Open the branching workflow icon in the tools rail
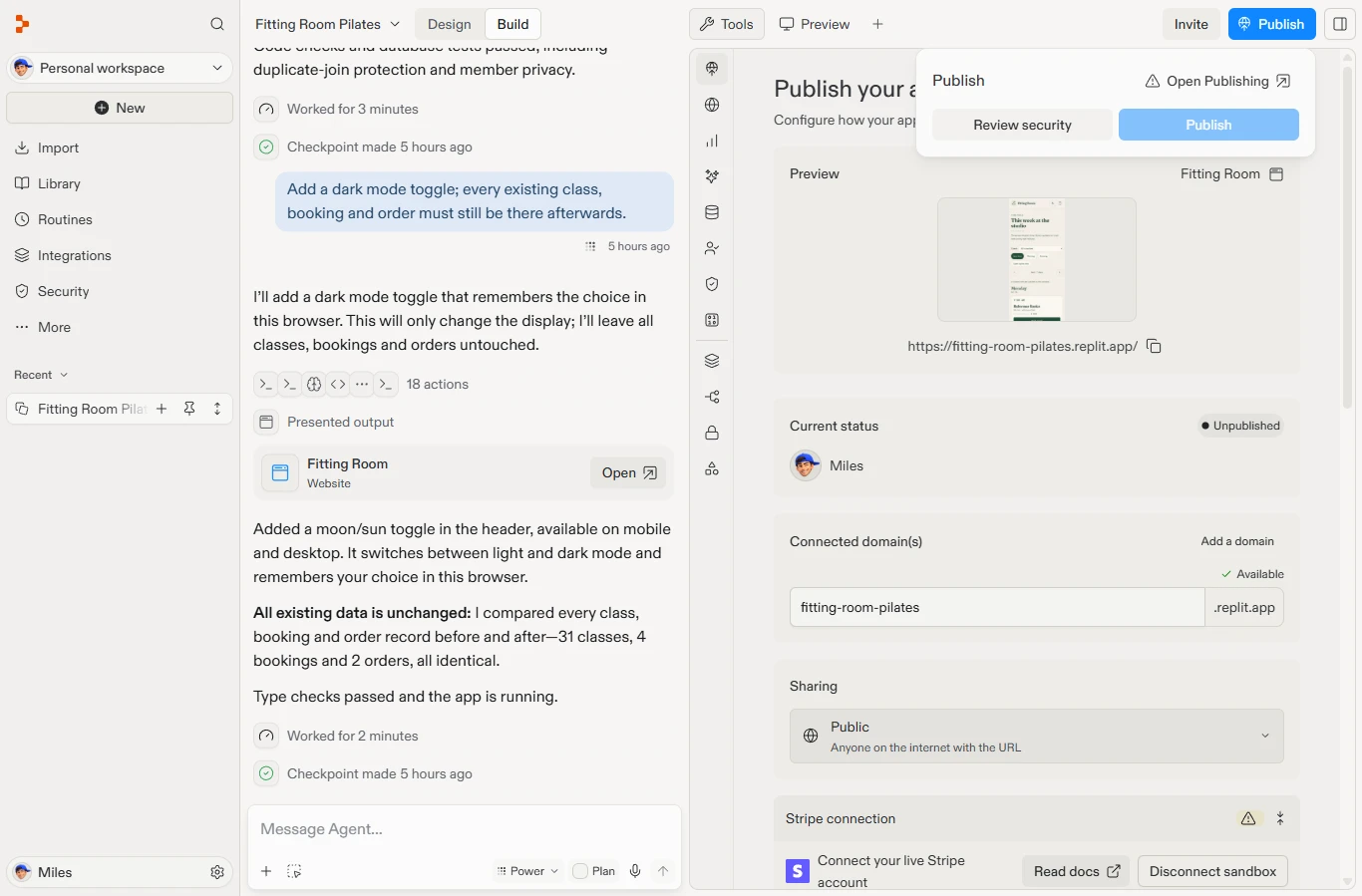 tap(712, 397)
